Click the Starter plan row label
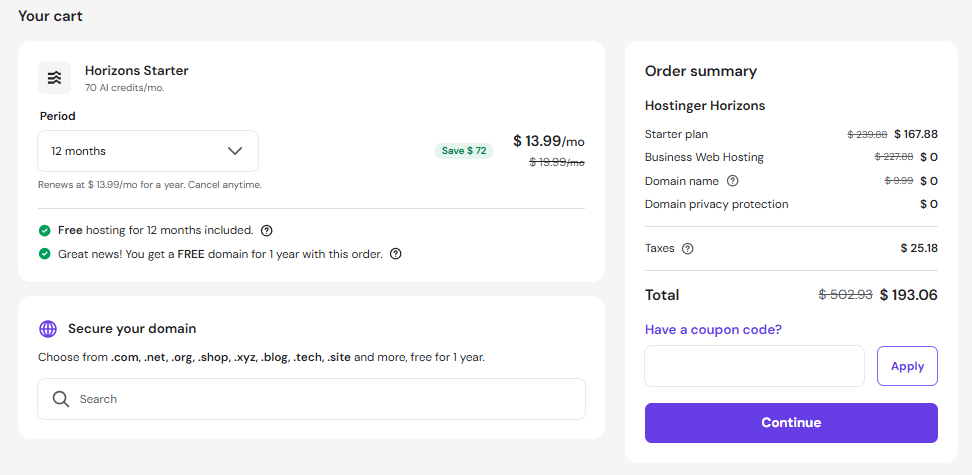Viewport: 972px width, 475px height. pyautogui.click(x=676, y=134)
